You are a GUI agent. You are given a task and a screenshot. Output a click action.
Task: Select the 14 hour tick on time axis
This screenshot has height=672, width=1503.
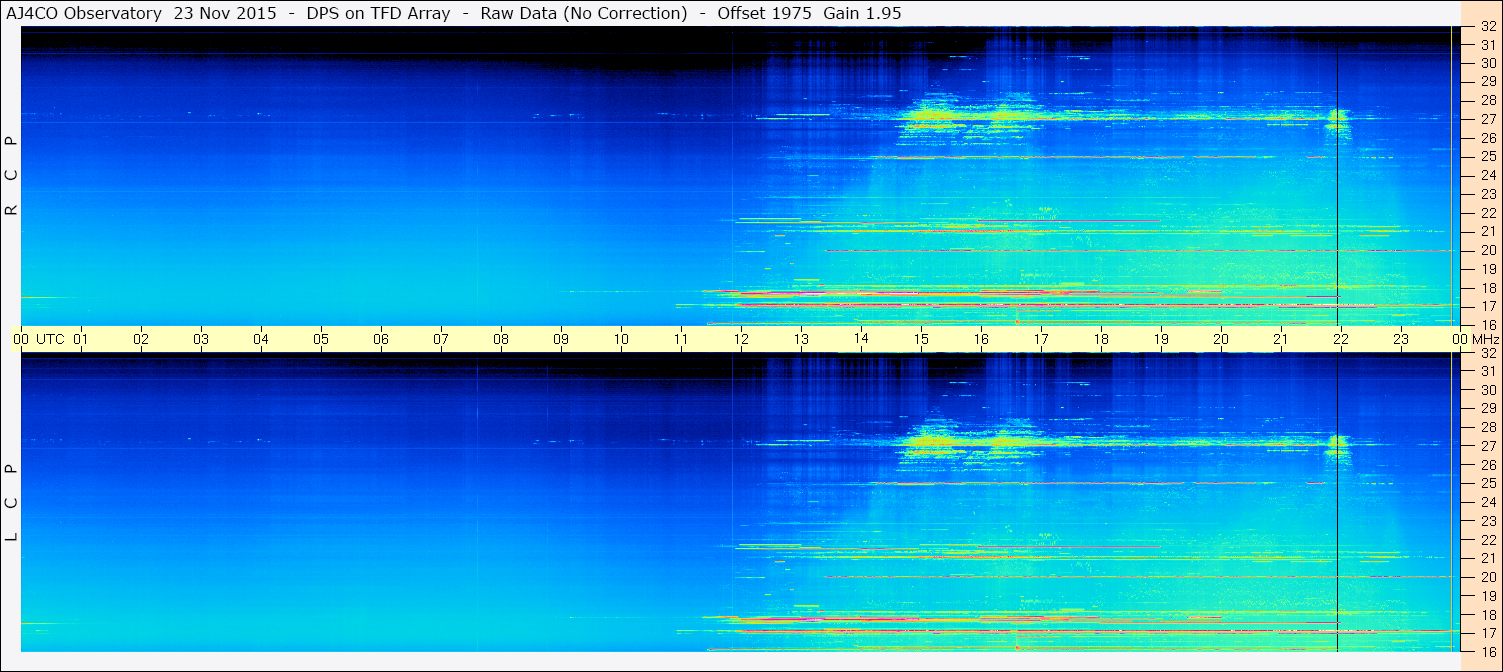(x=861, y=339)
